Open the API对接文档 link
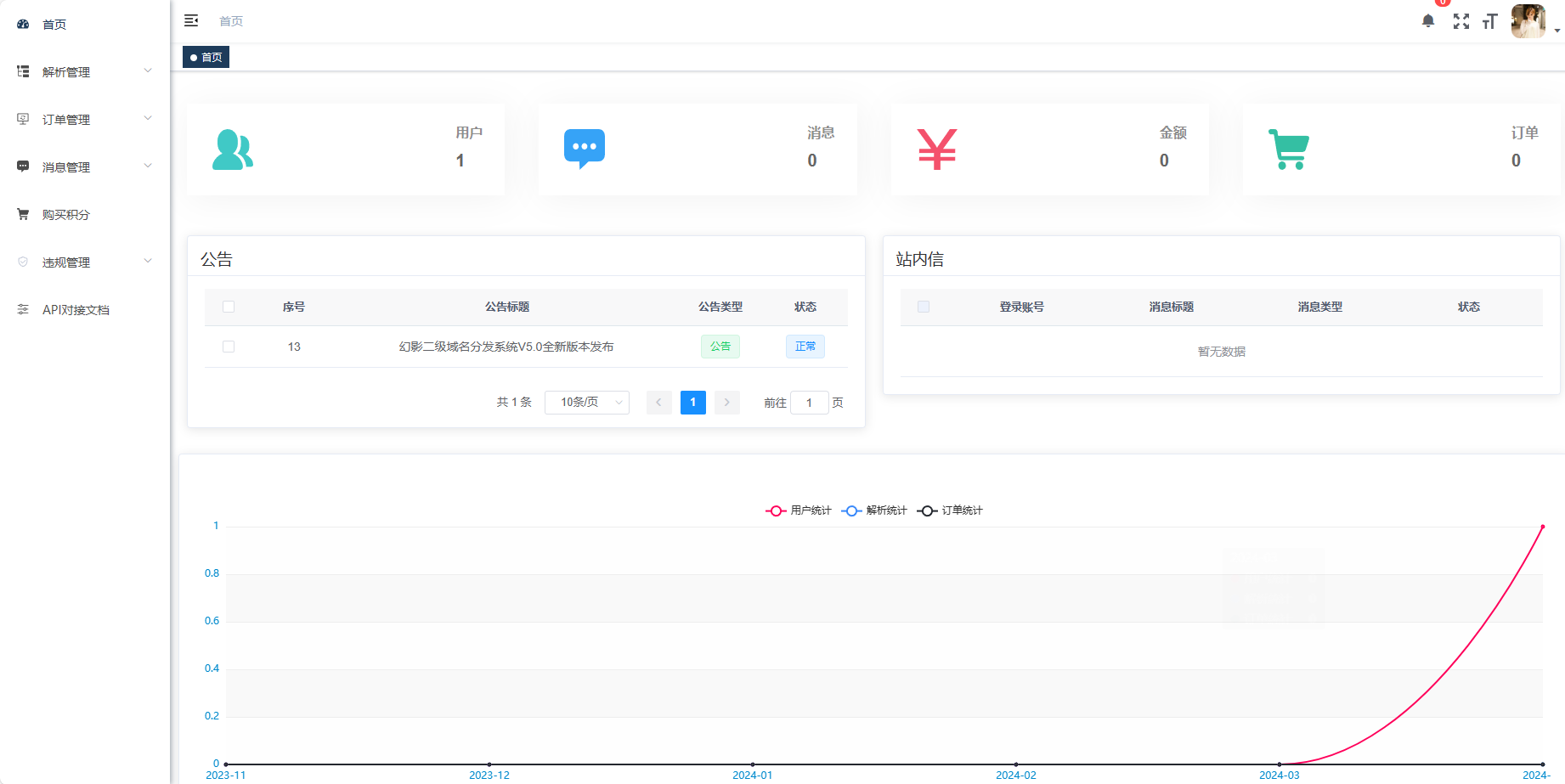The height and width of the screenshot is (784, 1565). point(76,310)
